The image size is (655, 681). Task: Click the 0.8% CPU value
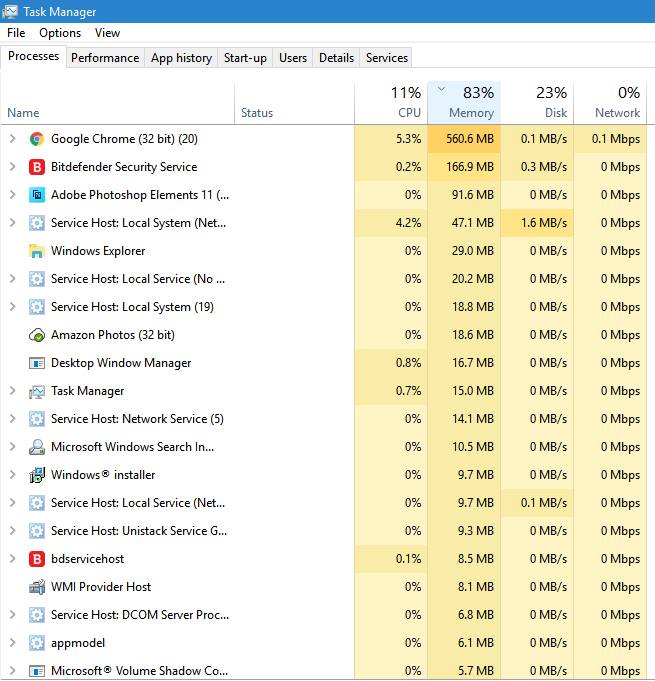408,363
